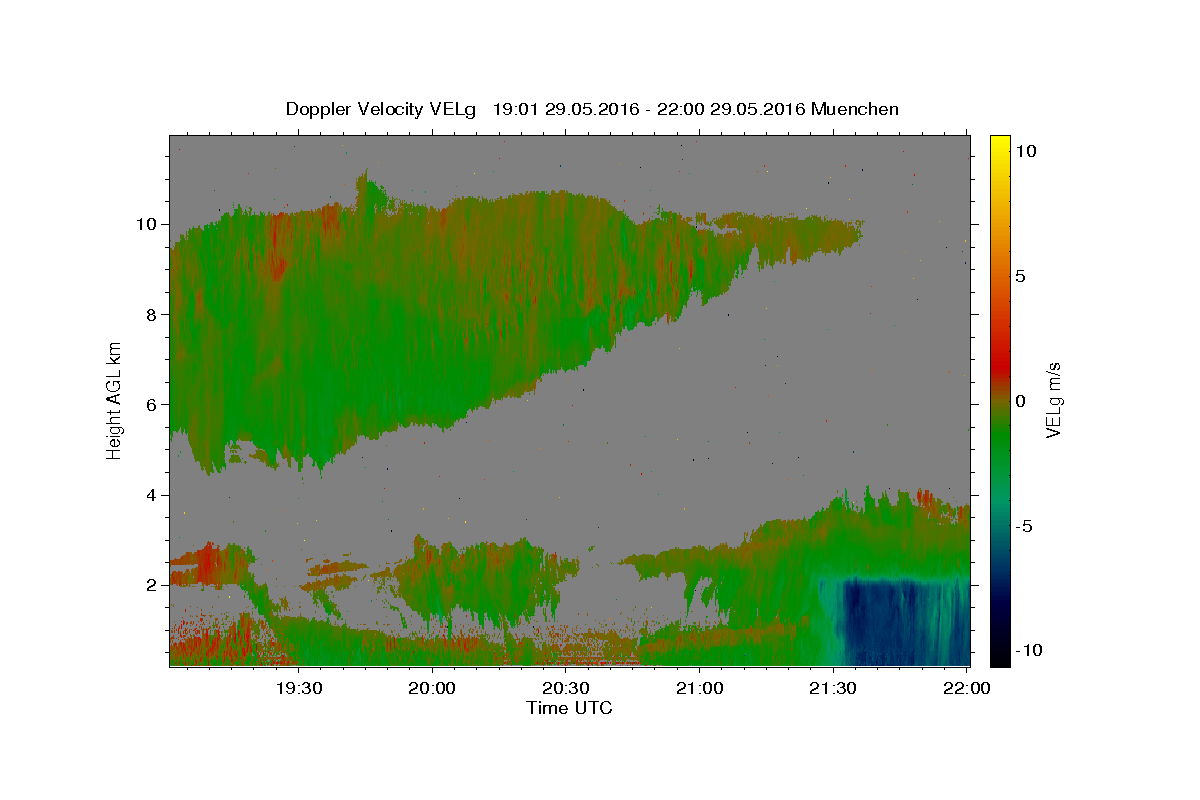The height and width of the screenshot is (800, 1200).
Task: Click the 6 km height axis label
Action: coord(154,404)
